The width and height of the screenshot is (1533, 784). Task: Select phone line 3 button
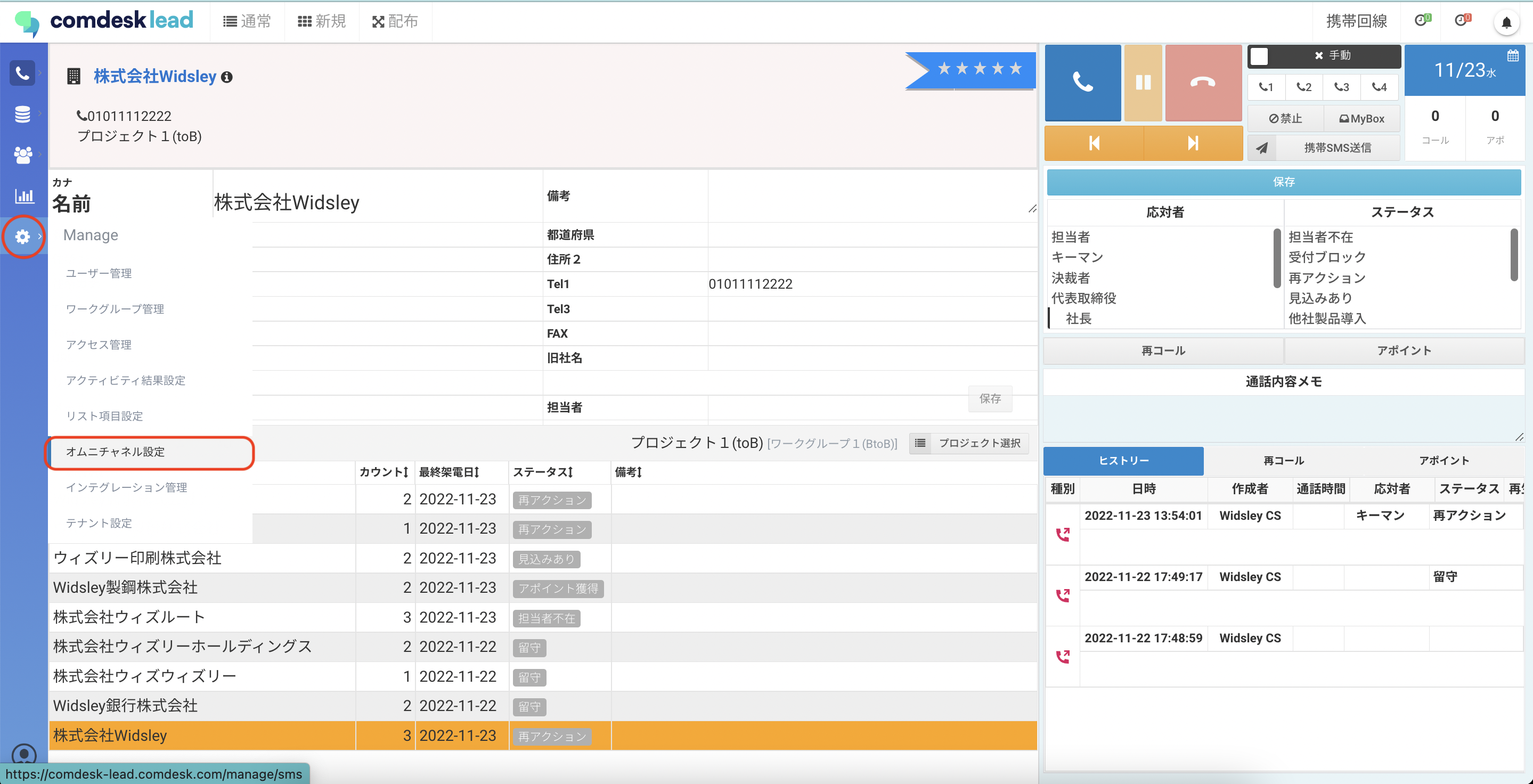point(1341,87)
